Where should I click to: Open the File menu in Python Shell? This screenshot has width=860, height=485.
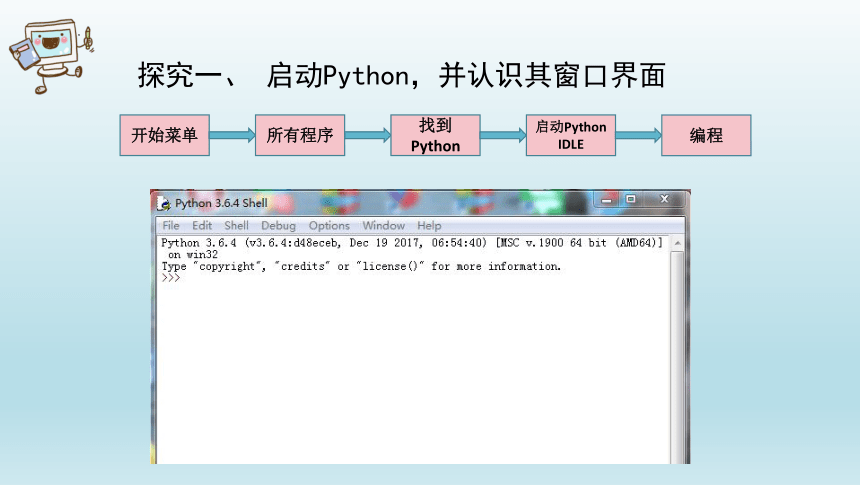coord(171,225)
